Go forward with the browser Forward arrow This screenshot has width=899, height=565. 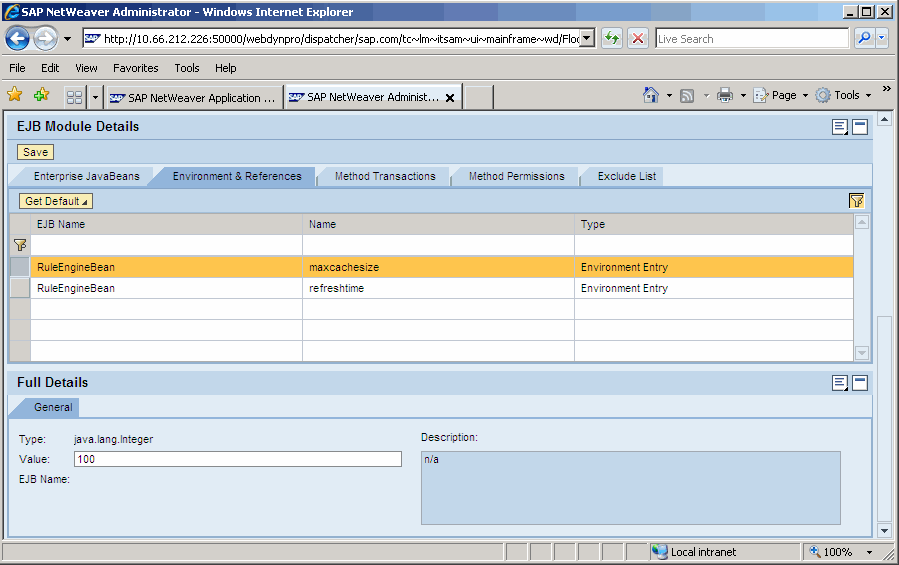(x=45, y=39)
